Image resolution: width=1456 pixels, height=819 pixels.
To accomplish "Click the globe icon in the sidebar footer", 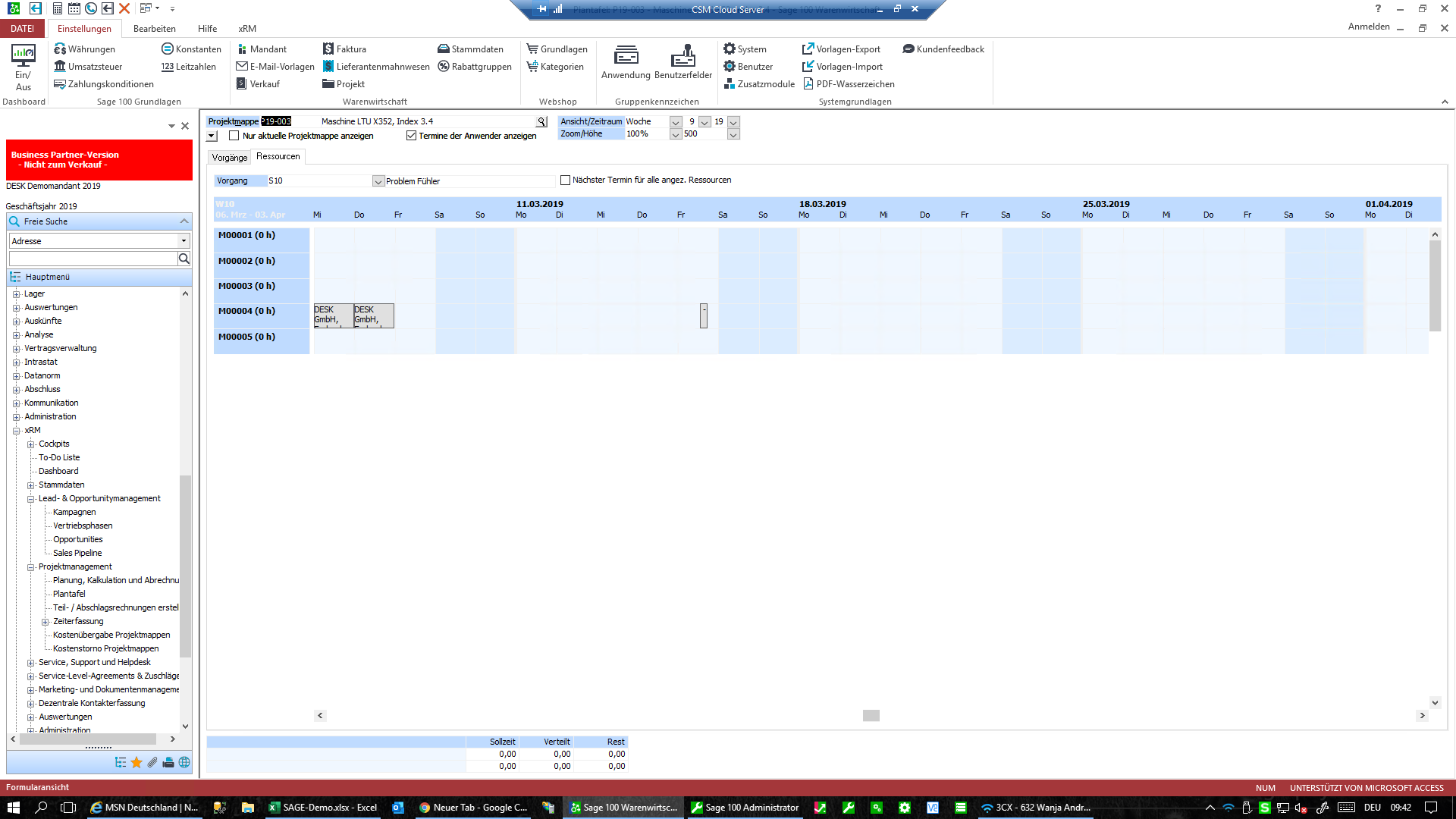I will pos(184,762).
